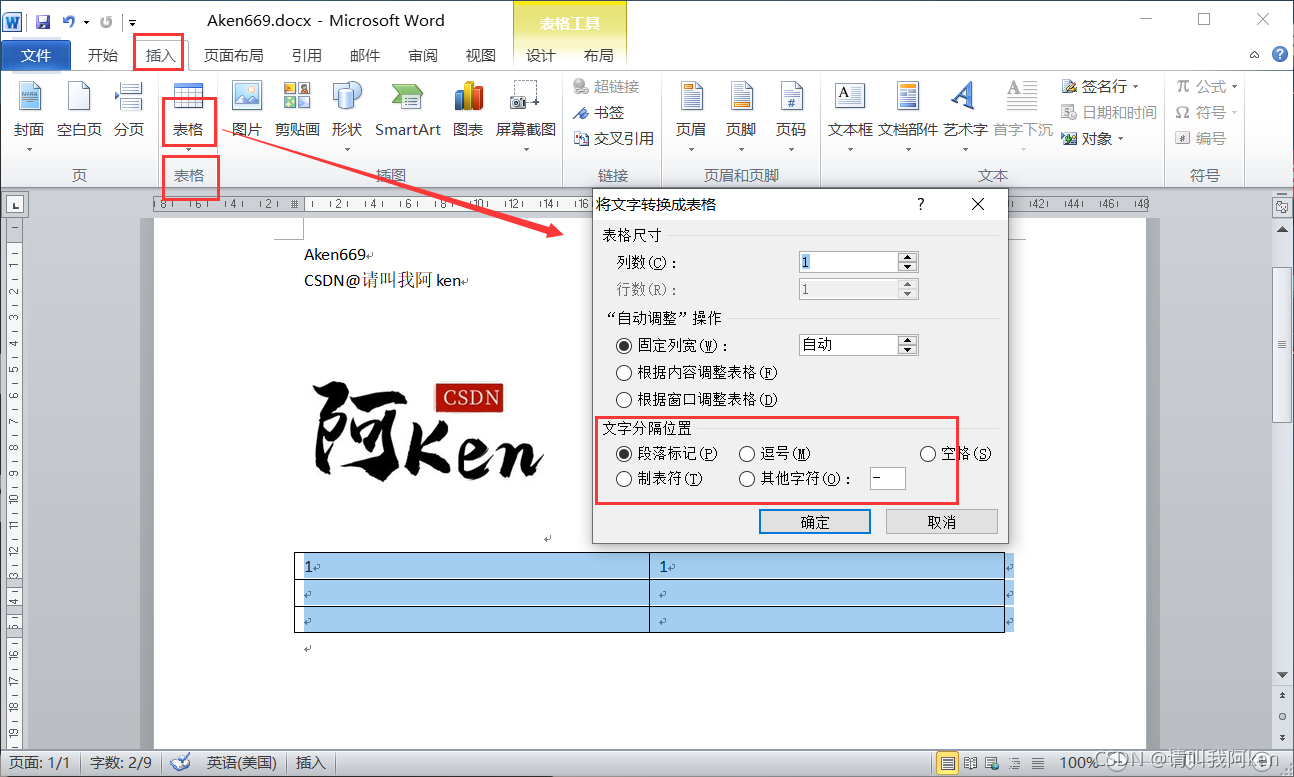
Task: Switch to the Home (开始) tab
Action: click(103, 55)
